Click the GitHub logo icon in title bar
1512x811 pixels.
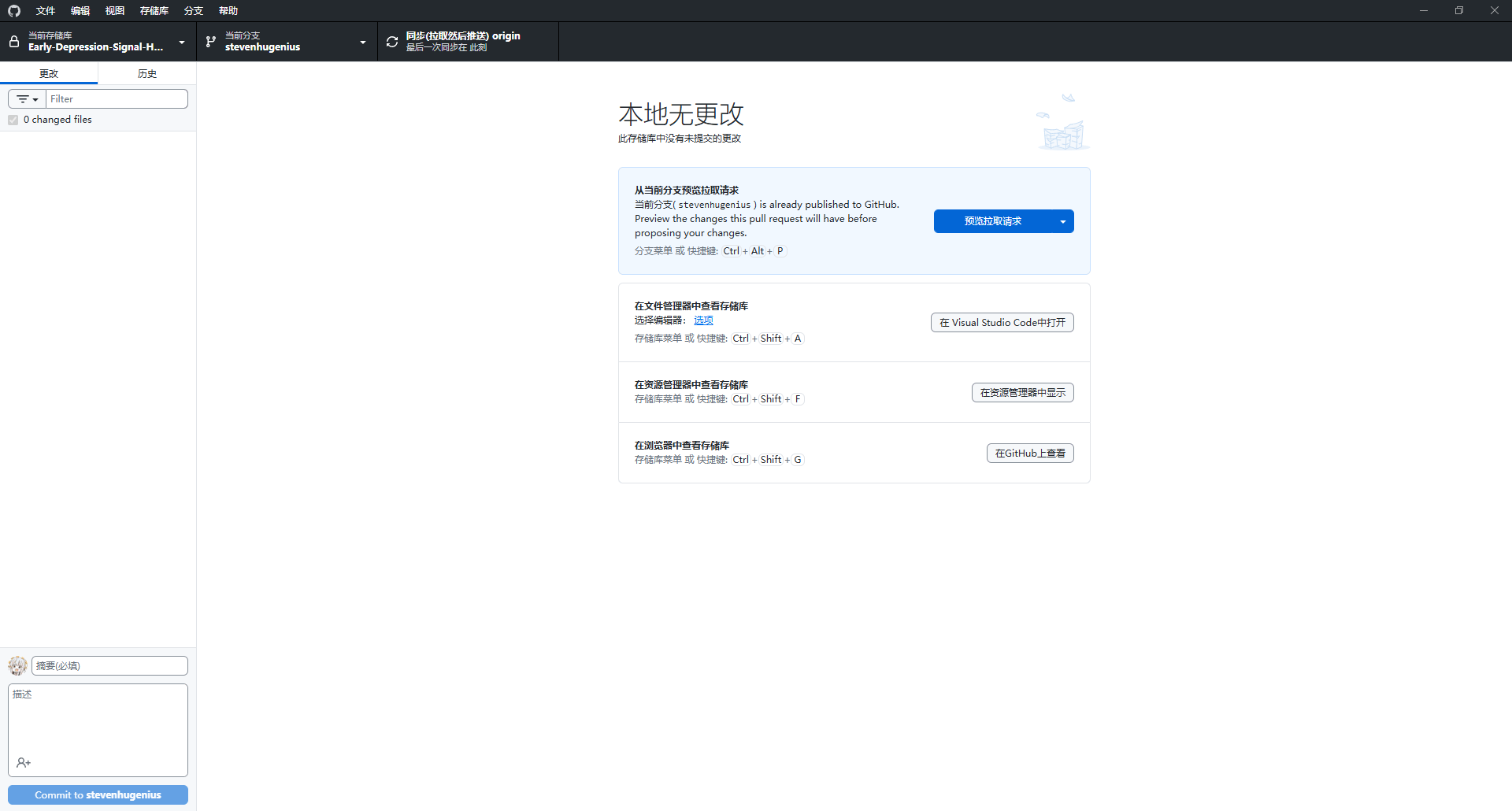14,11
